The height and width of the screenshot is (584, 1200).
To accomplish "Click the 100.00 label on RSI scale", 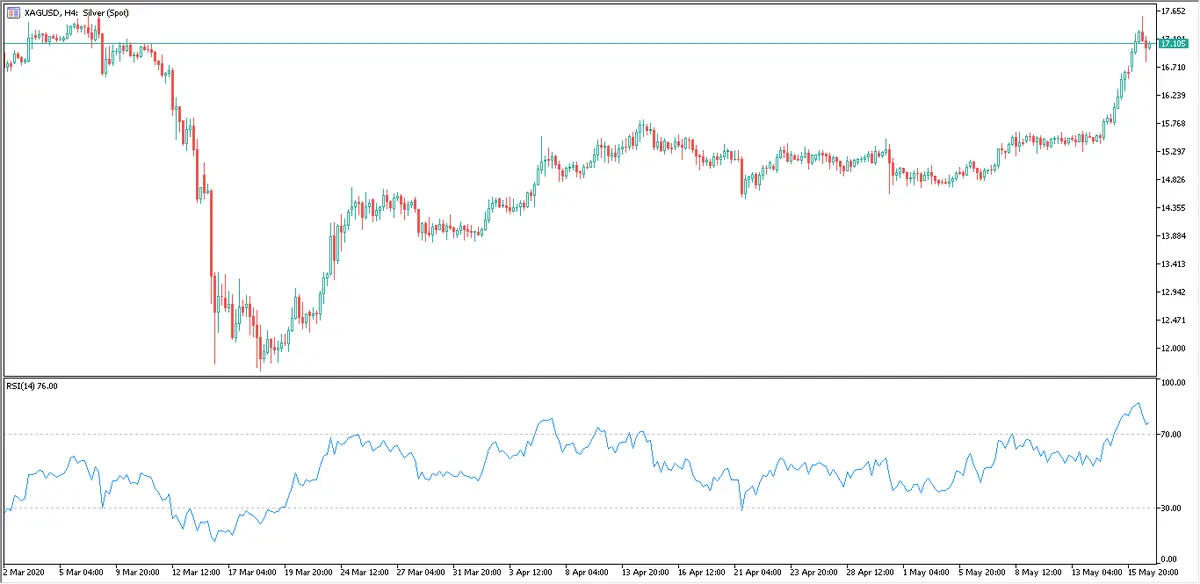I will 1173,383.
